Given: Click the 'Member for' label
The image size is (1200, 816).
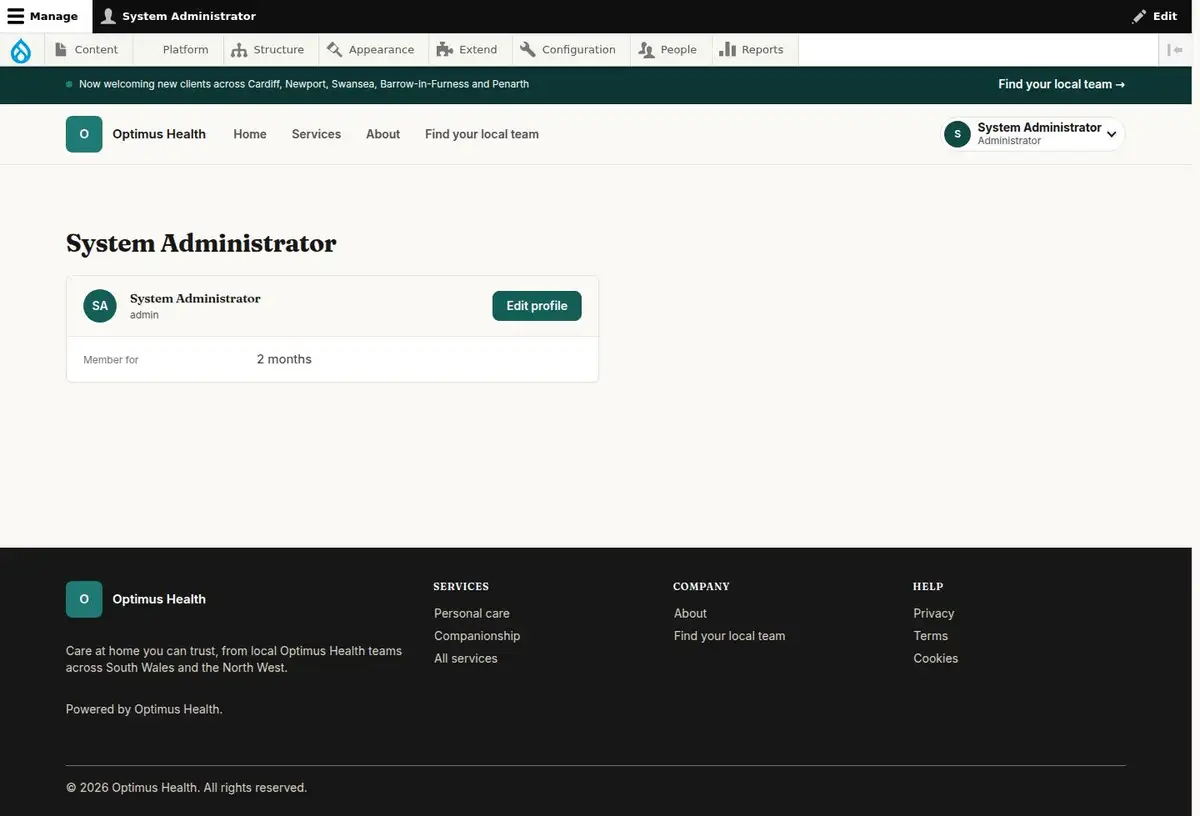Looking at the screenshot, I should [111, 360].
